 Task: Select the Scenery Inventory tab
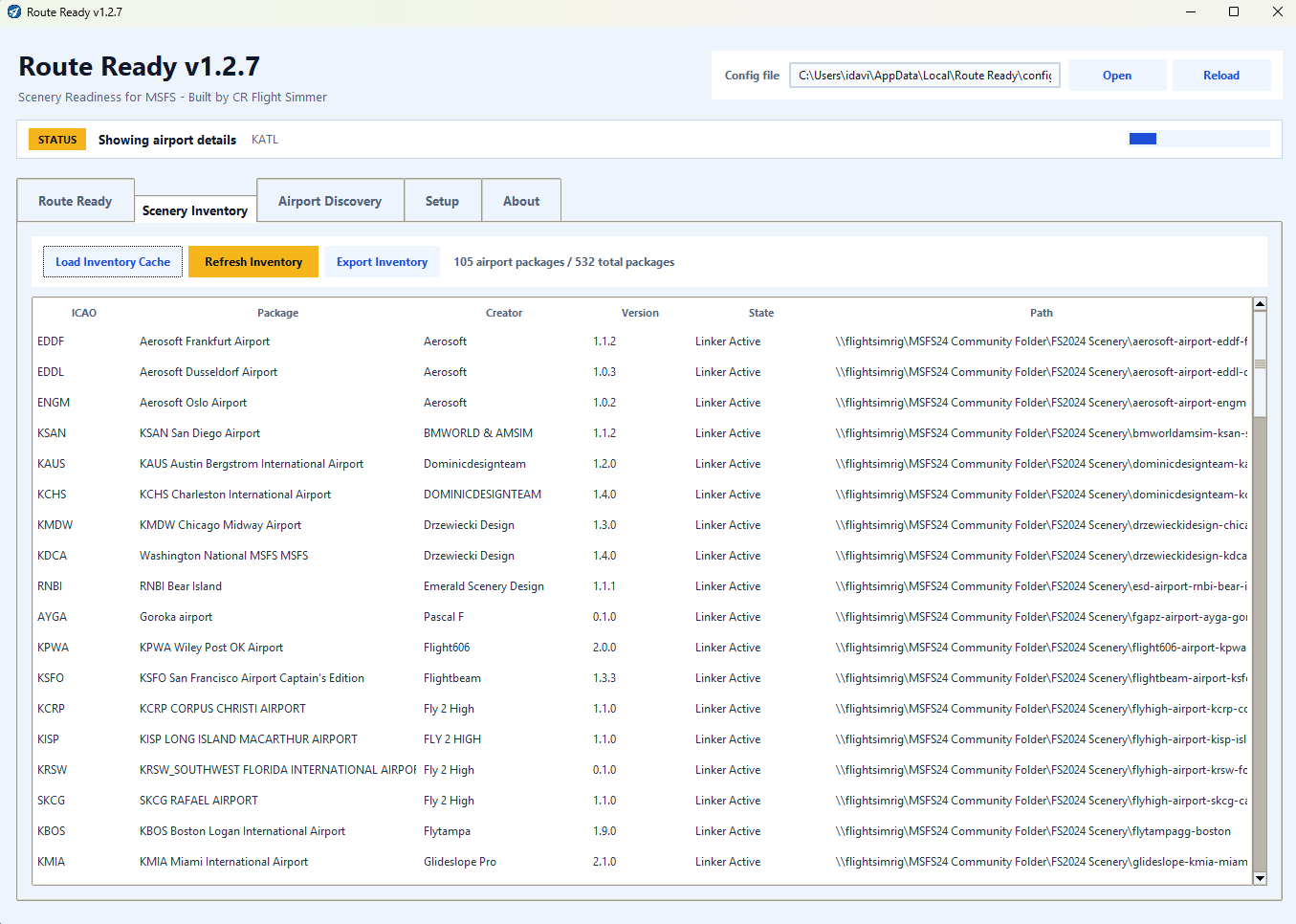coord(195,210)
